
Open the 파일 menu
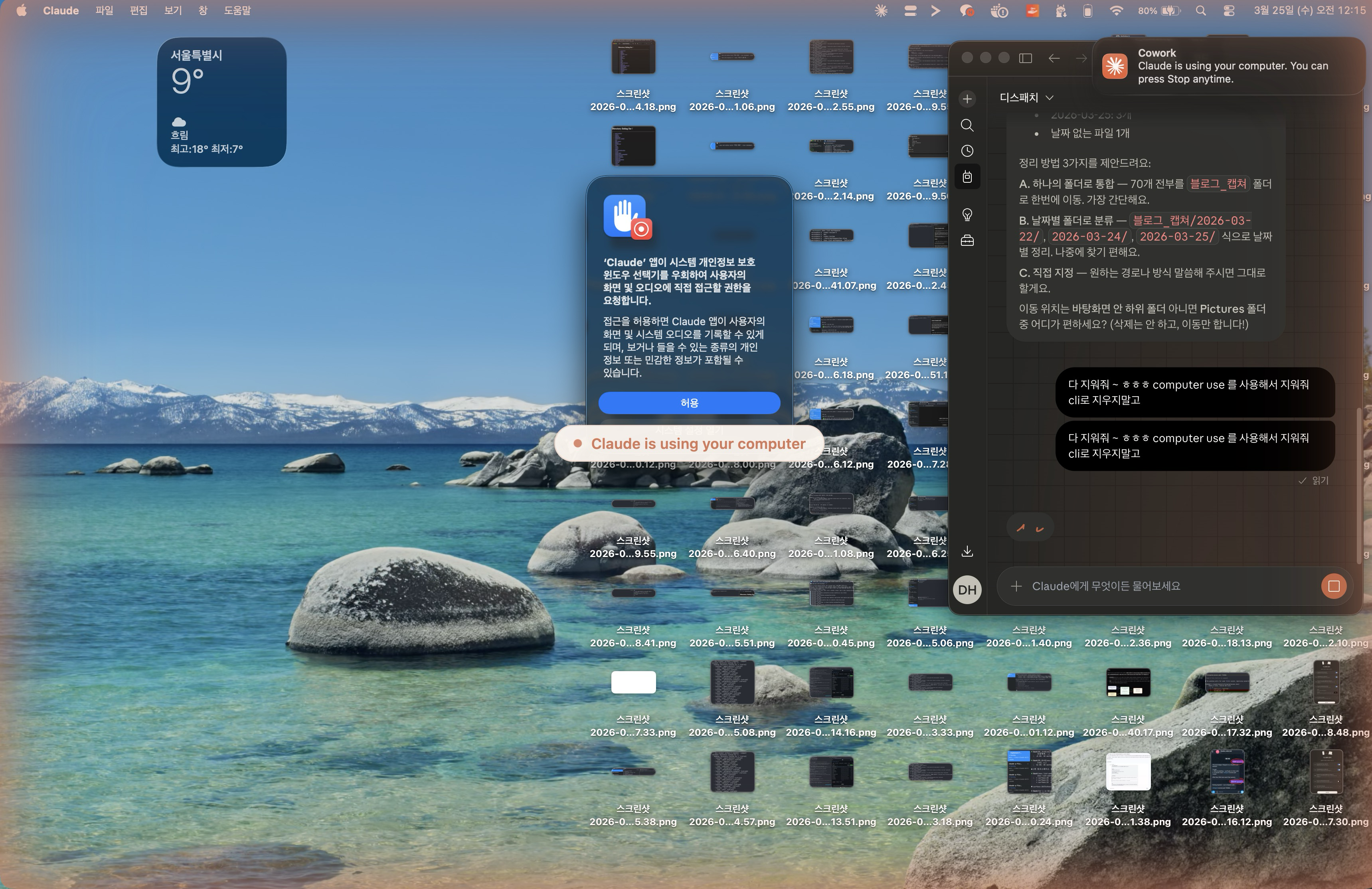coord(104,11)
